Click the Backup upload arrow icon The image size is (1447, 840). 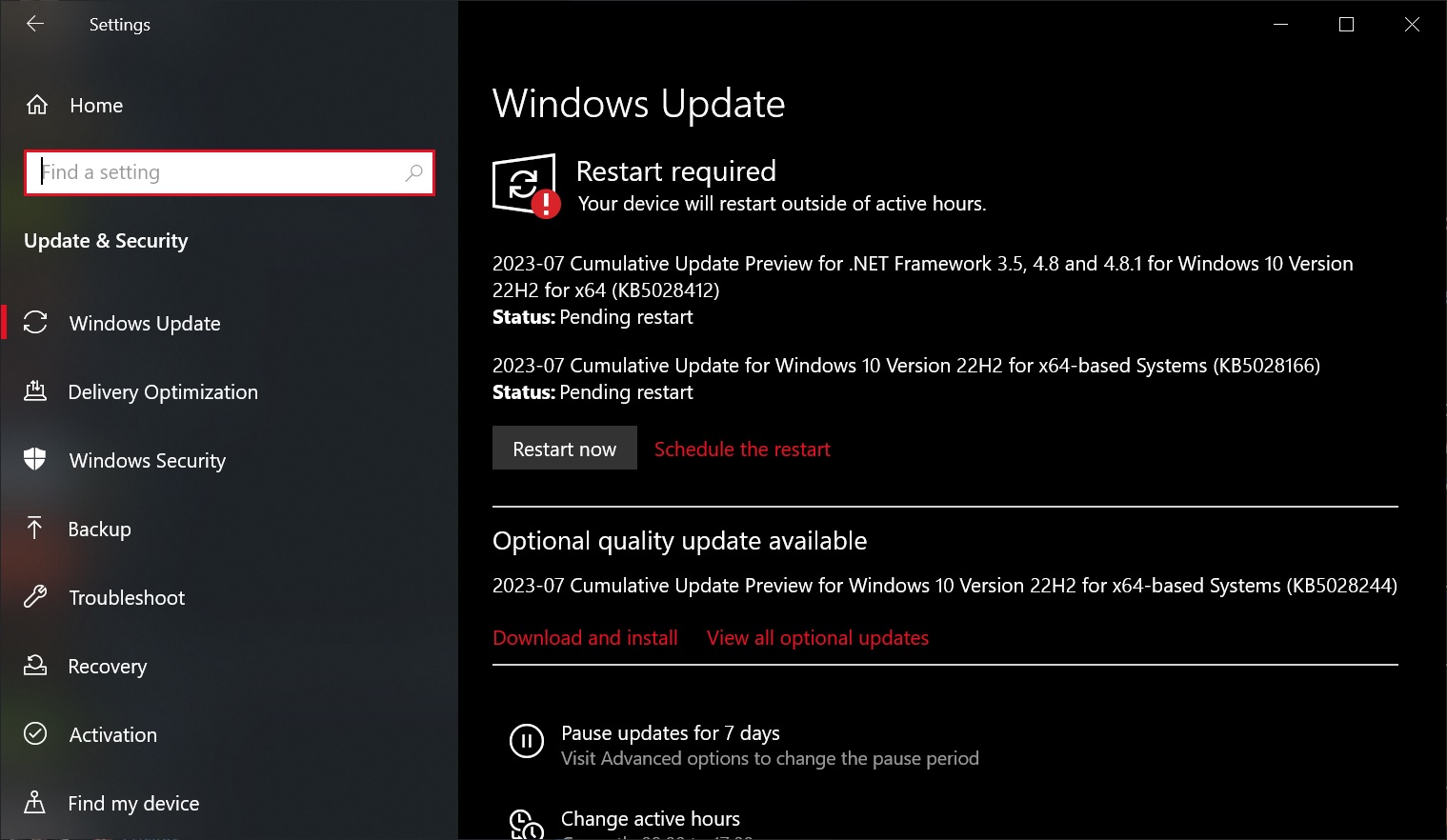(x=35, y=529)
